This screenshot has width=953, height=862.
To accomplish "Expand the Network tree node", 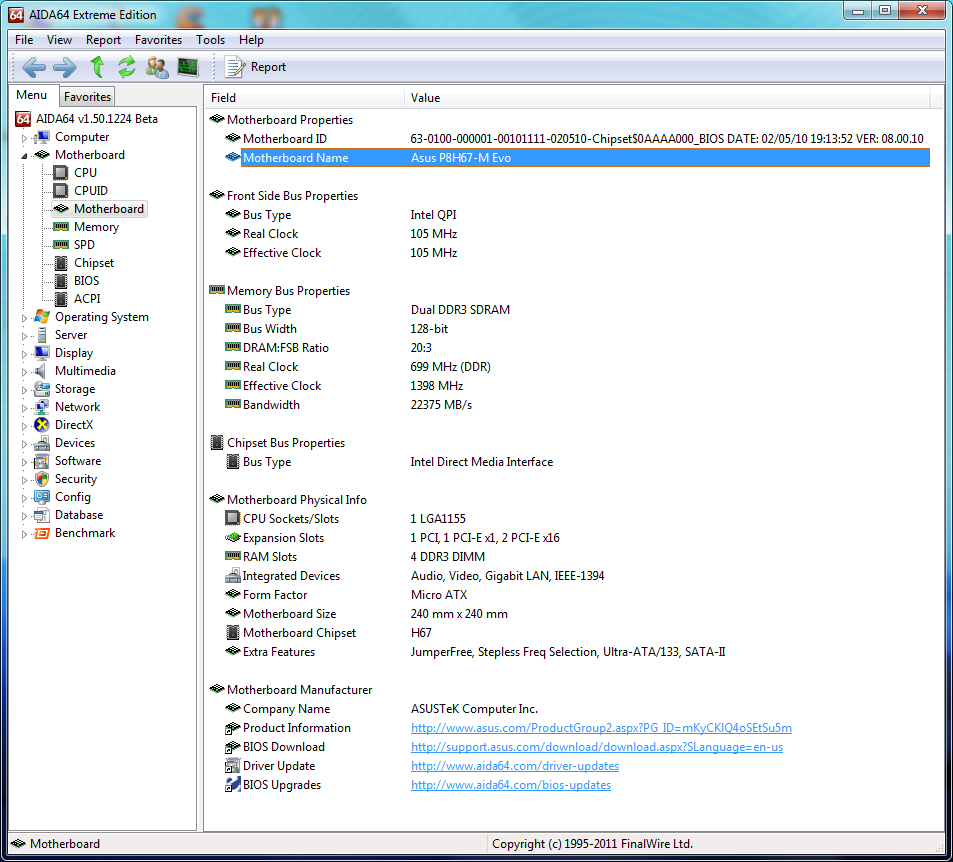I will pyautogui.click(x=24, y=408).
